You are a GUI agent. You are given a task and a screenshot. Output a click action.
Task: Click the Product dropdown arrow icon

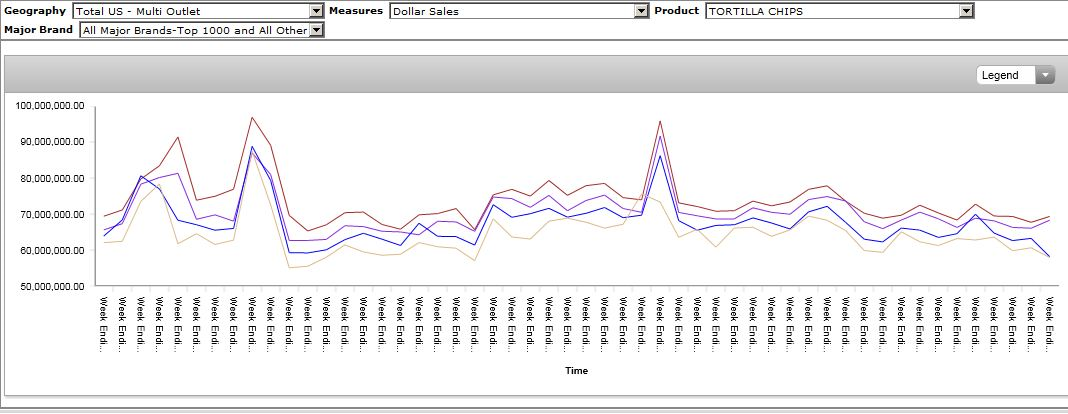coord(966,11)
